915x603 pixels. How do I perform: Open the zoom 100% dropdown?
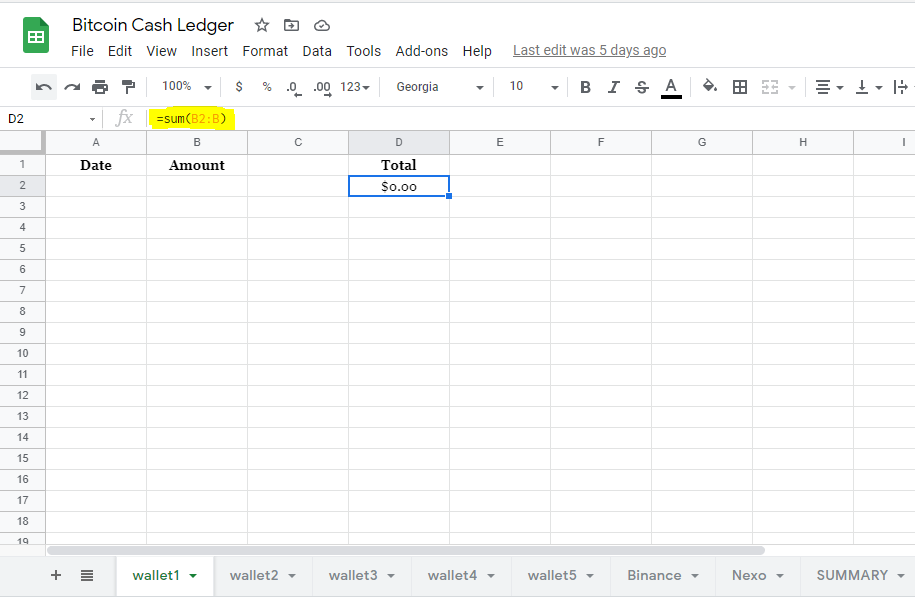[x=186, y=86]
